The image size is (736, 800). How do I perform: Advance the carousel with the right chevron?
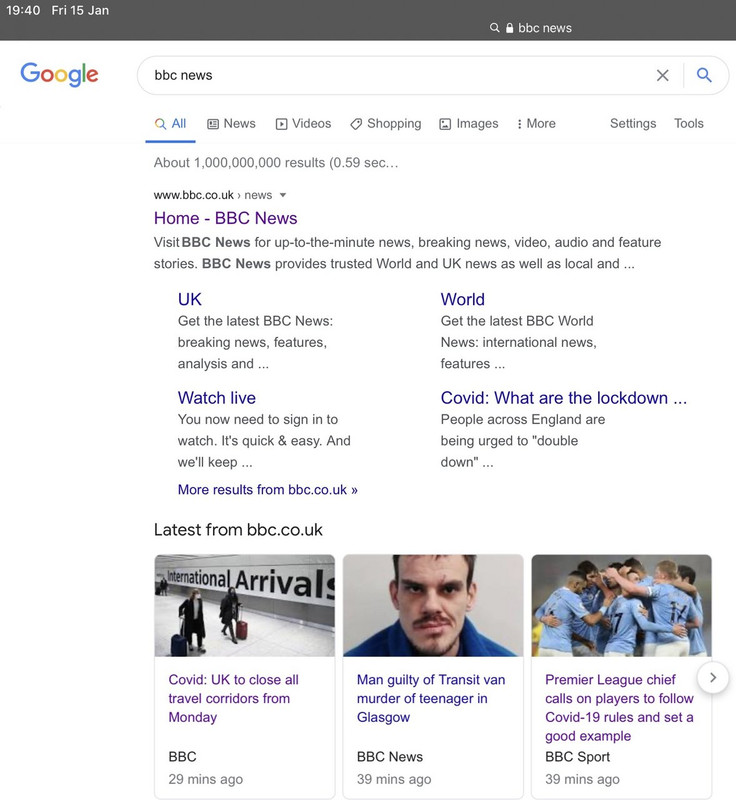(713, 678)
